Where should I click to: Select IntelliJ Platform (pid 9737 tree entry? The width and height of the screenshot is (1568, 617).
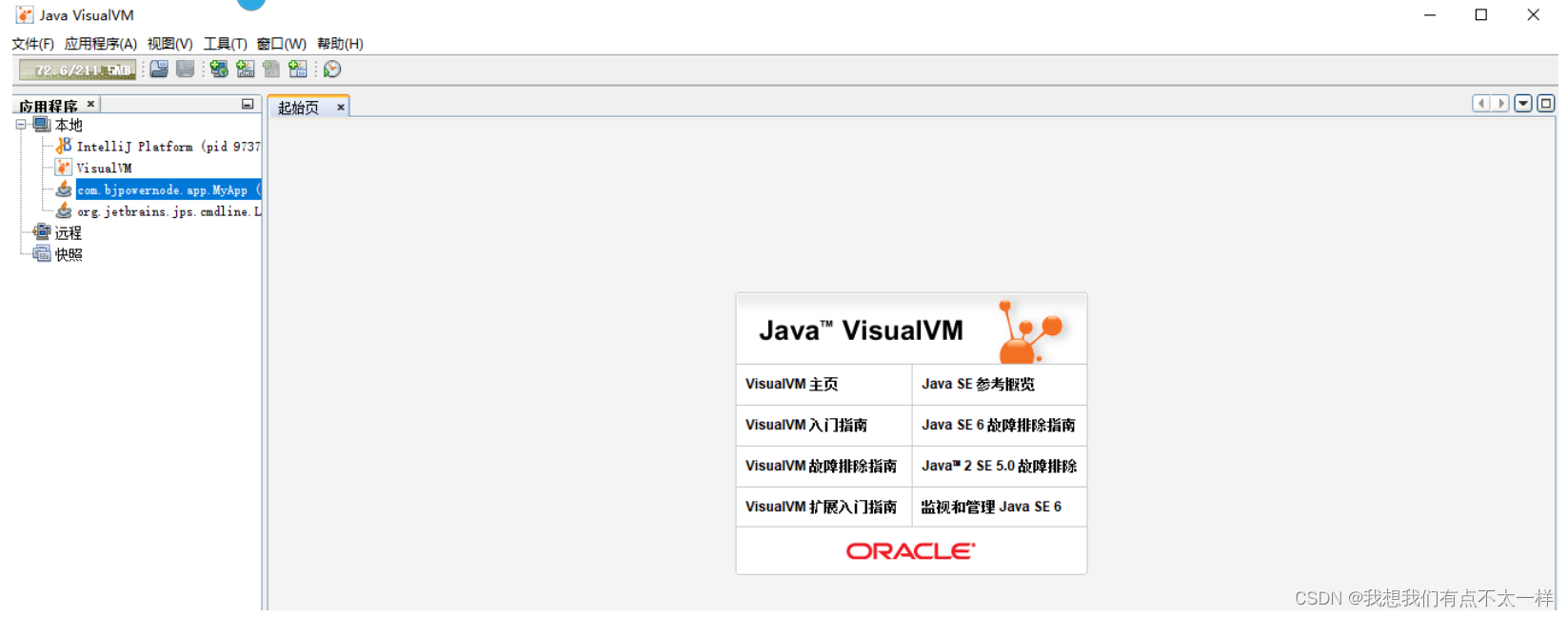pos(169,147)
